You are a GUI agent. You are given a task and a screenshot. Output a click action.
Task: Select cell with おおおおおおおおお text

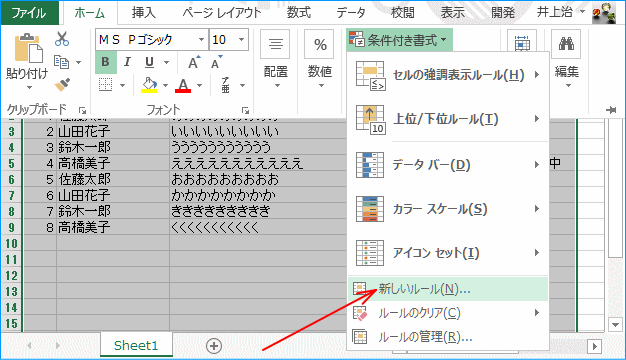258,179
